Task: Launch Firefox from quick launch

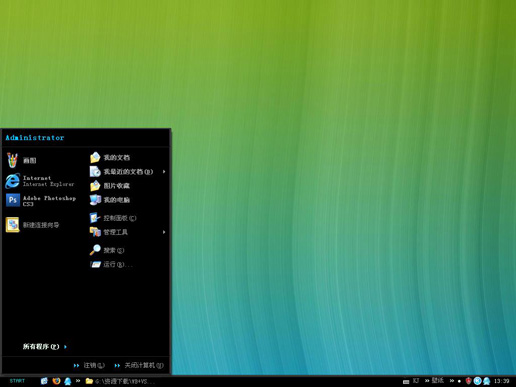Action: (x=56, y=381)
